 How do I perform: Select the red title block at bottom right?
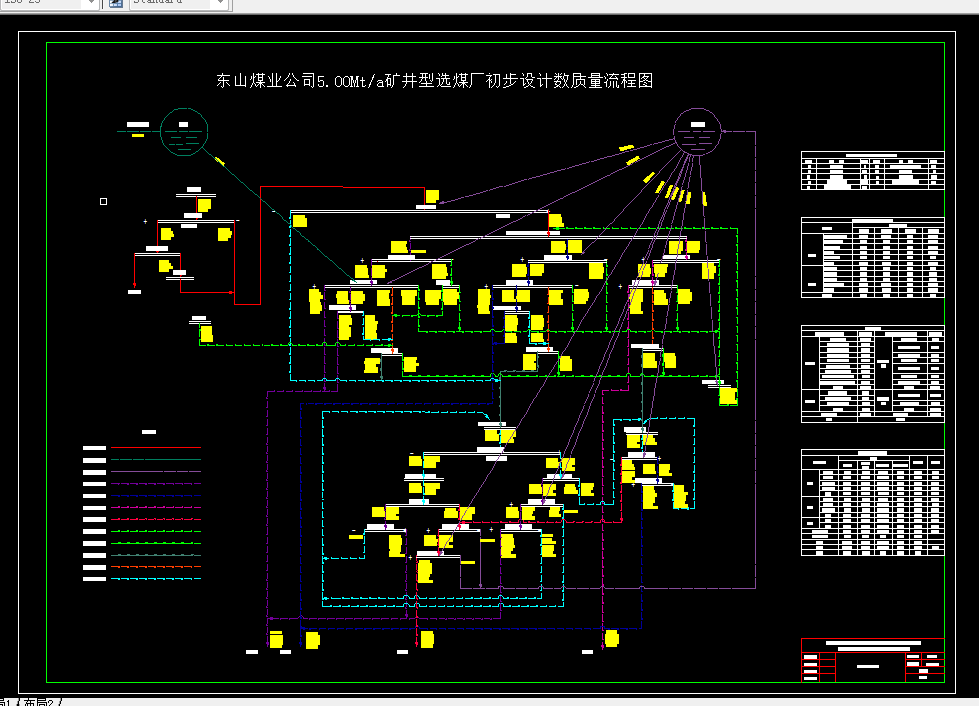pyautogui.click(x=872, y=660)
